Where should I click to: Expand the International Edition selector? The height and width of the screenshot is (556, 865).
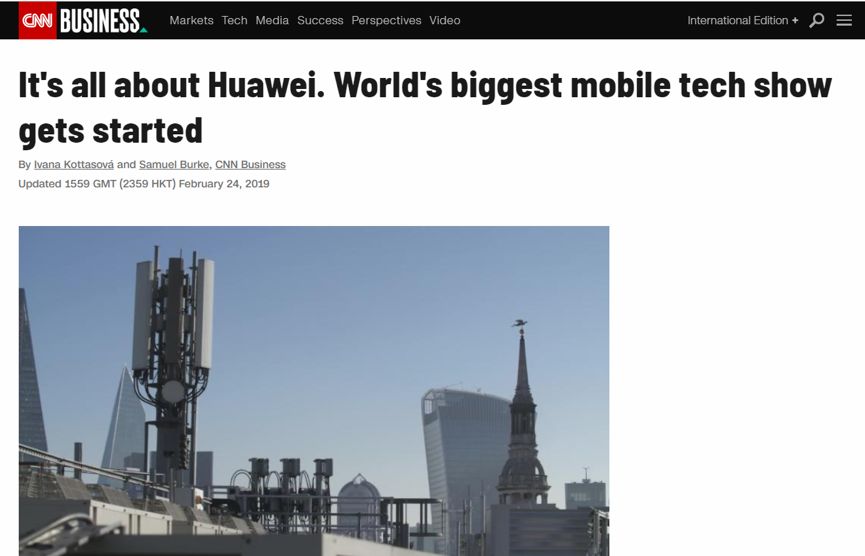[743, 20]
